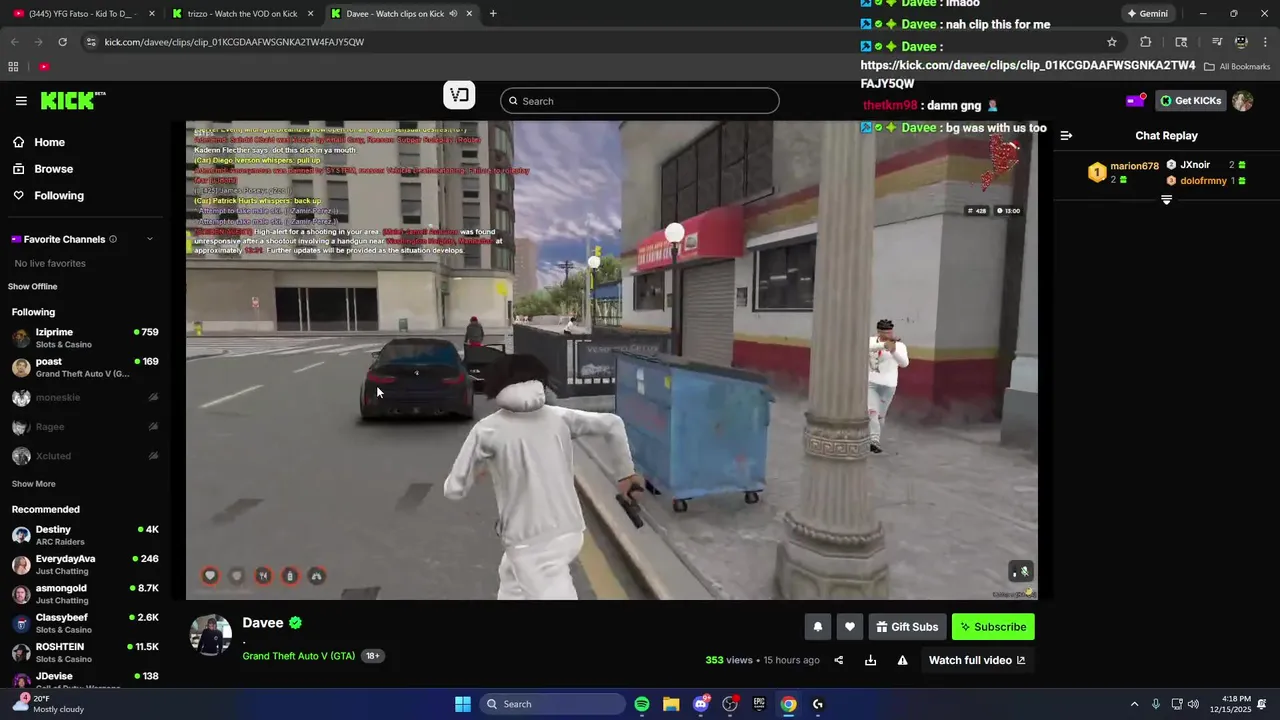Open poast channel from Following
The image size is (1280, 720).
tap(85, 367)
